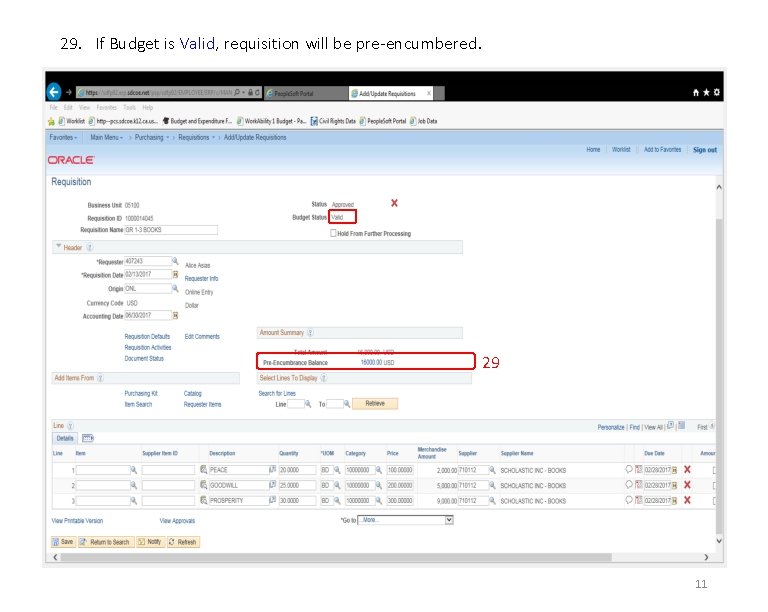Click the Quantity field for PEACE
Image resolution: width=768 pixels, height=612 pixels.
pyautogui.click(x=297, y=470)
